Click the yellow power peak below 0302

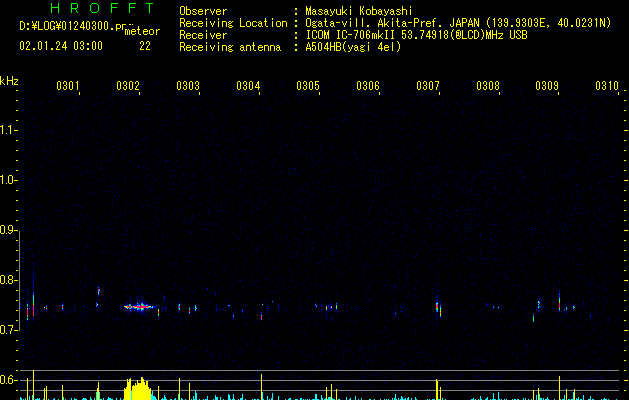coord(138,389)
